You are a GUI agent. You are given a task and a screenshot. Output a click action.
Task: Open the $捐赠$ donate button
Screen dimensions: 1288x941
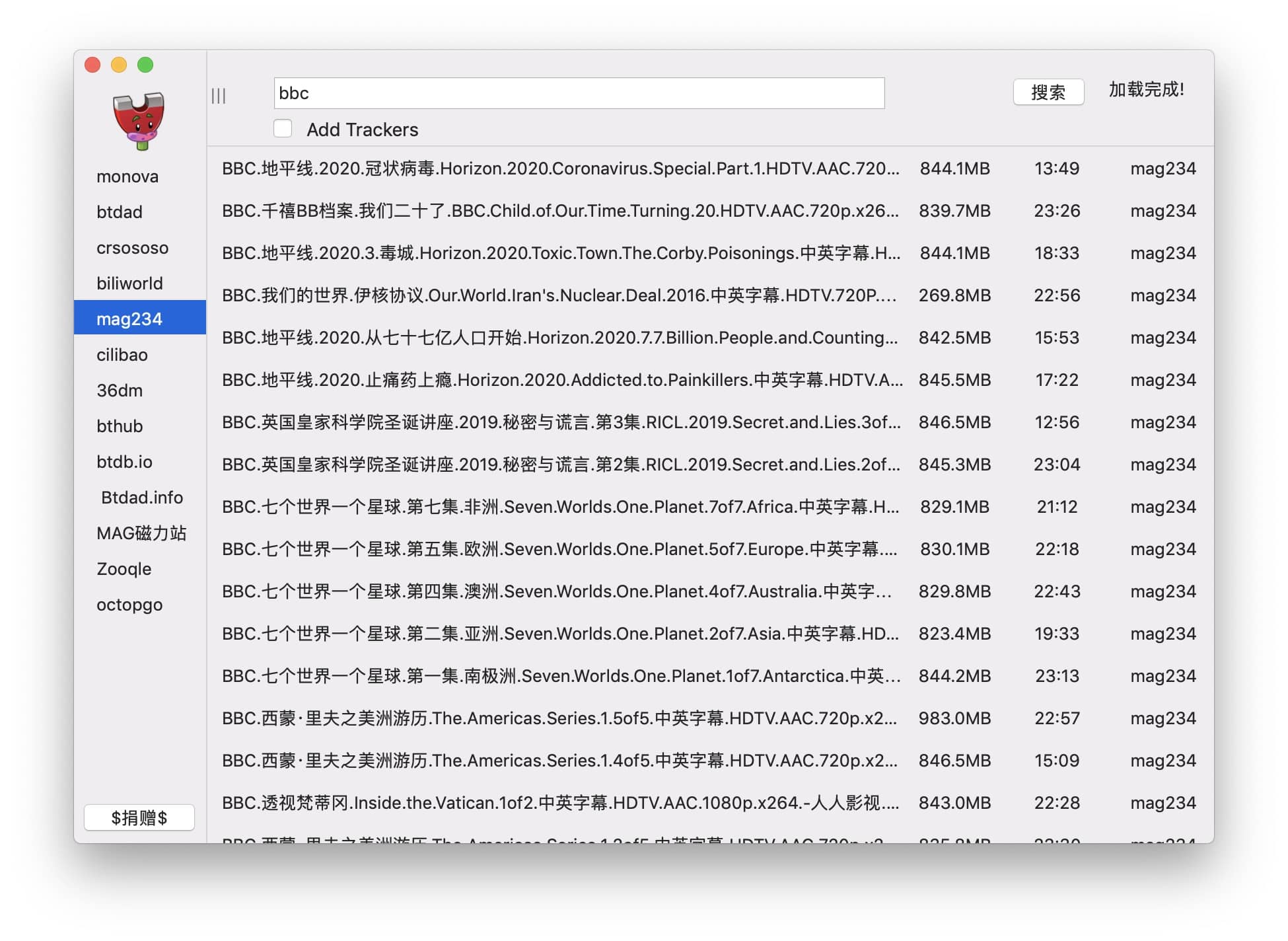tap(139, 817)
